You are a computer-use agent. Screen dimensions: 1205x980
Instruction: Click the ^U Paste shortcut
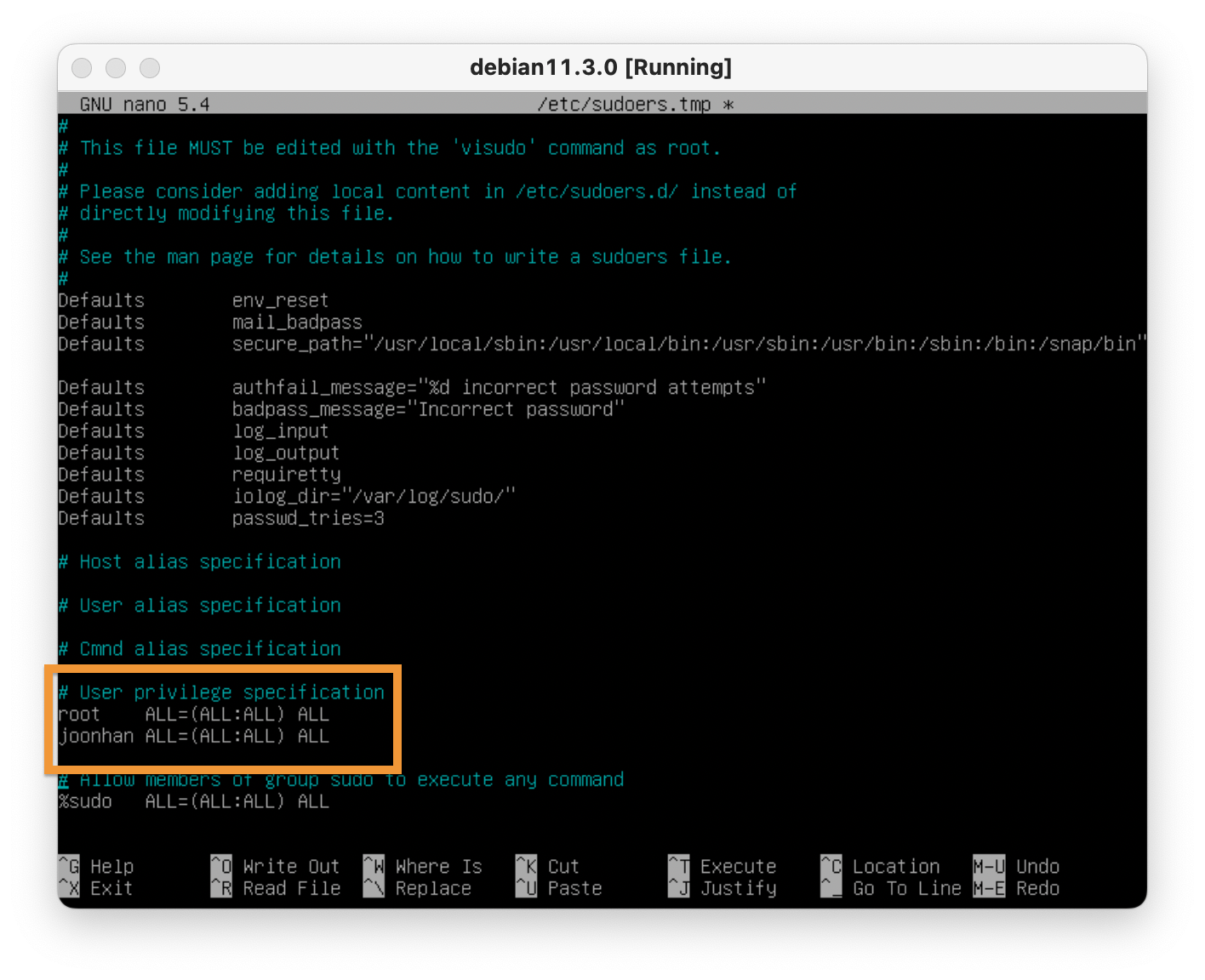[558, 888]
